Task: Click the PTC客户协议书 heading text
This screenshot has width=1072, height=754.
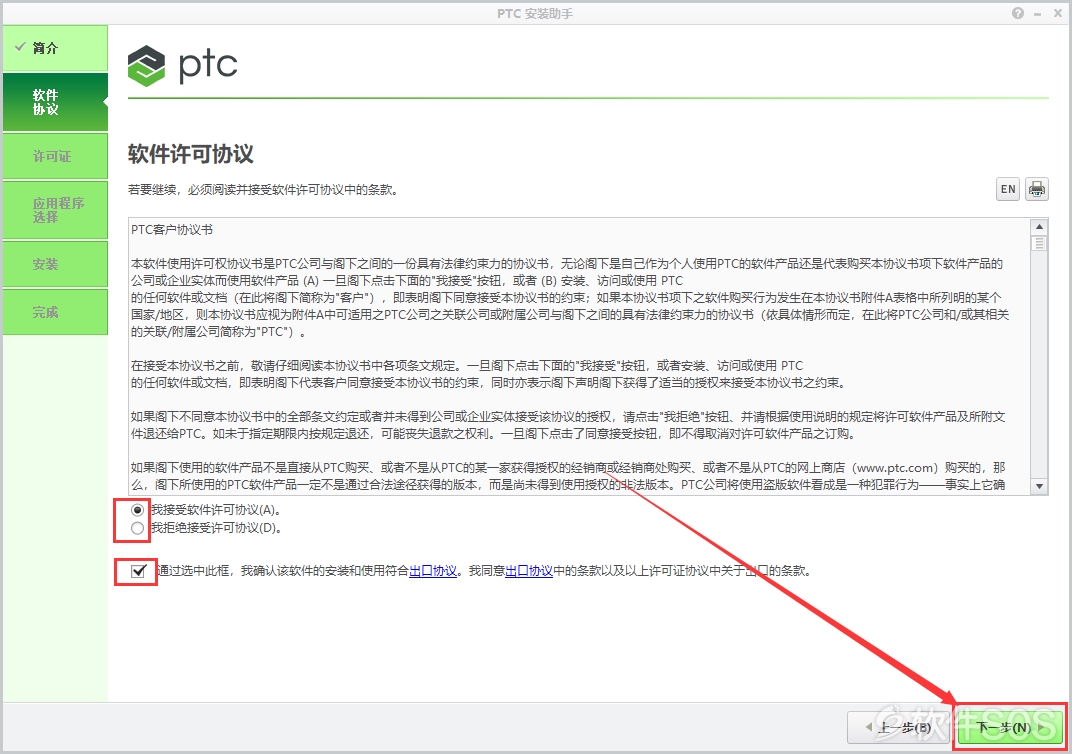Action: click(x=172, y=230)
